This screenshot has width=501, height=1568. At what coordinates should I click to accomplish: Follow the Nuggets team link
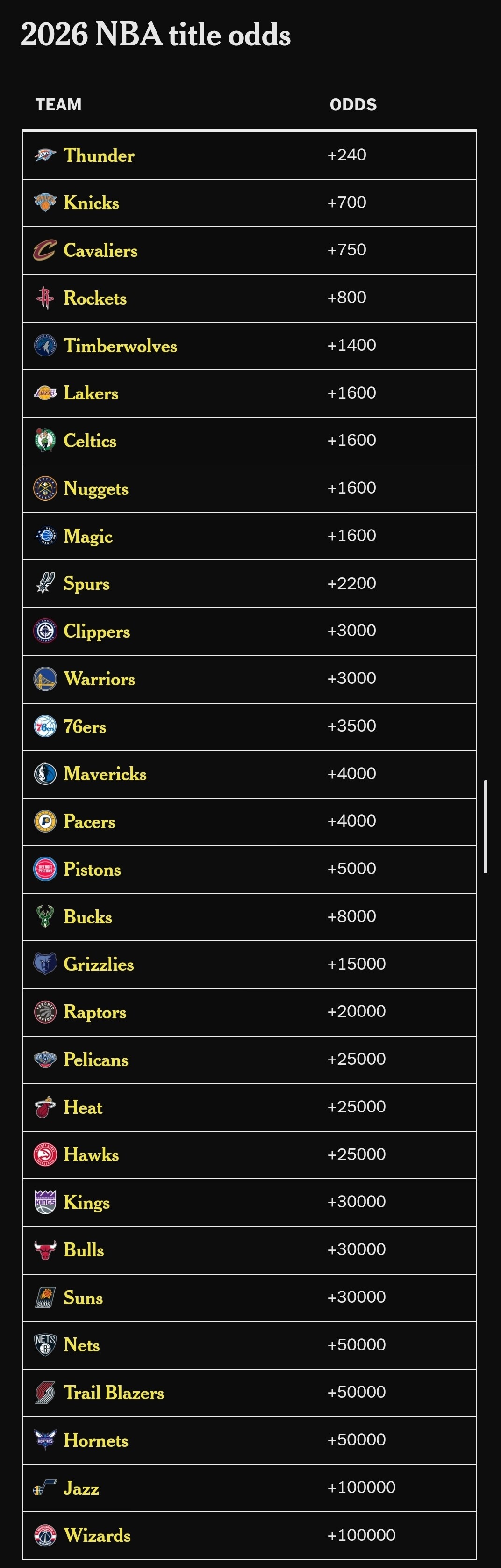(96, 489)
